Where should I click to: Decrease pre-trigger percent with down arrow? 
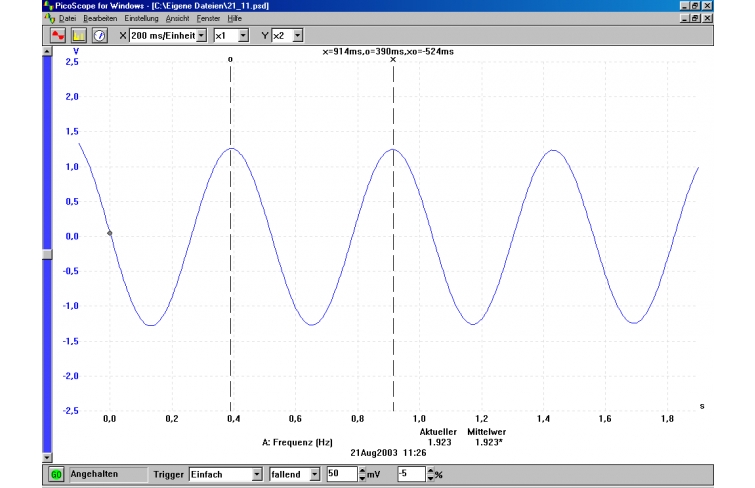click(x=430, y=478)
